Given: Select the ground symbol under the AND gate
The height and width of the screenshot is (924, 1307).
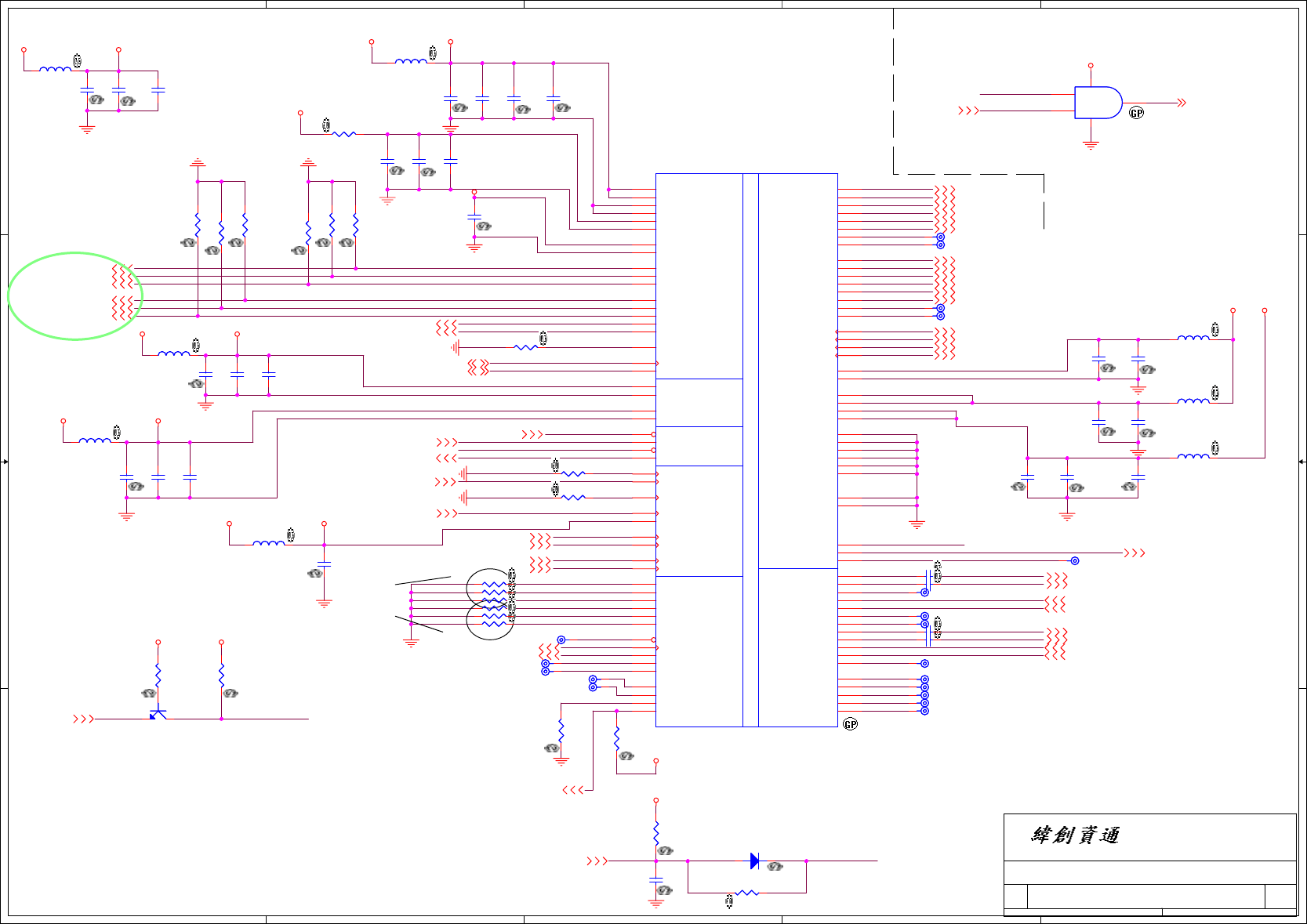Looking at the screenshot, I should click(1091, 145).
